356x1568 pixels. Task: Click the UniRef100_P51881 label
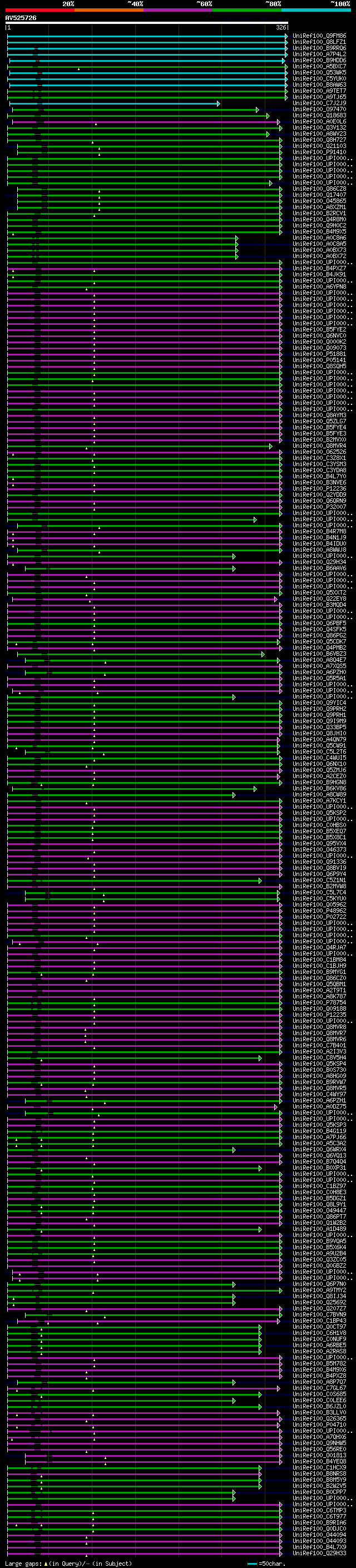point(319,354)
